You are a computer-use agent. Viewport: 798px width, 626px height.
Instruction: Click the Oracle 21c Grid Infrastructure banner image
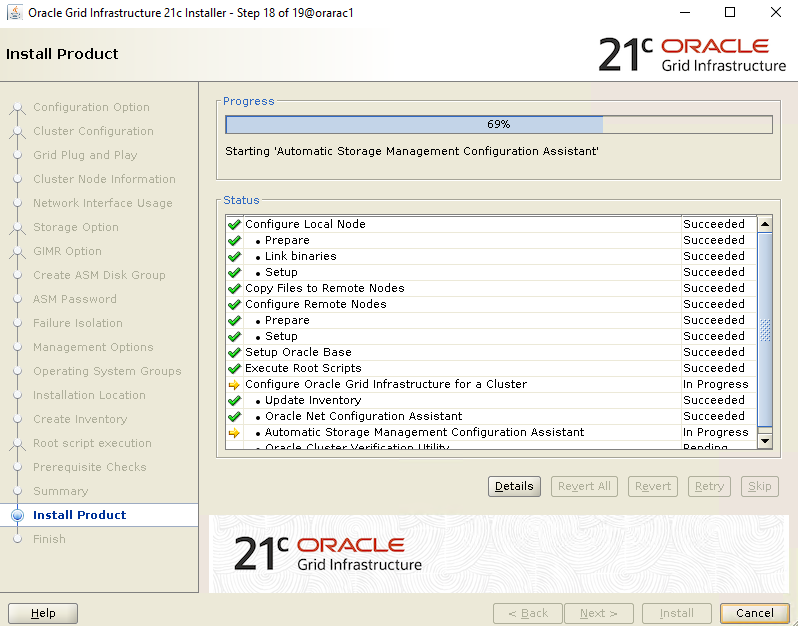coord(499,554)
